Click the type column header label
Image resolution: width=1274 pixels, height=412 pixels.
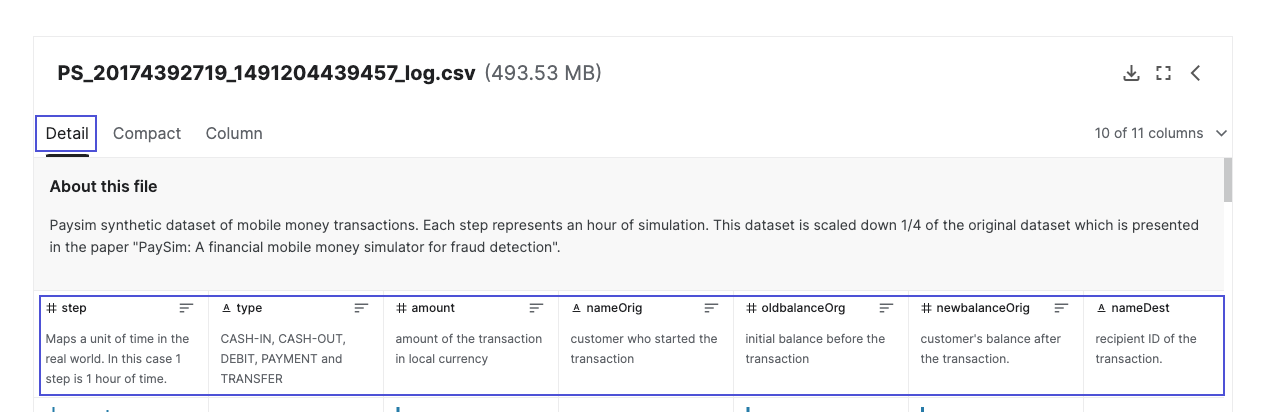(x=249, y=308)
